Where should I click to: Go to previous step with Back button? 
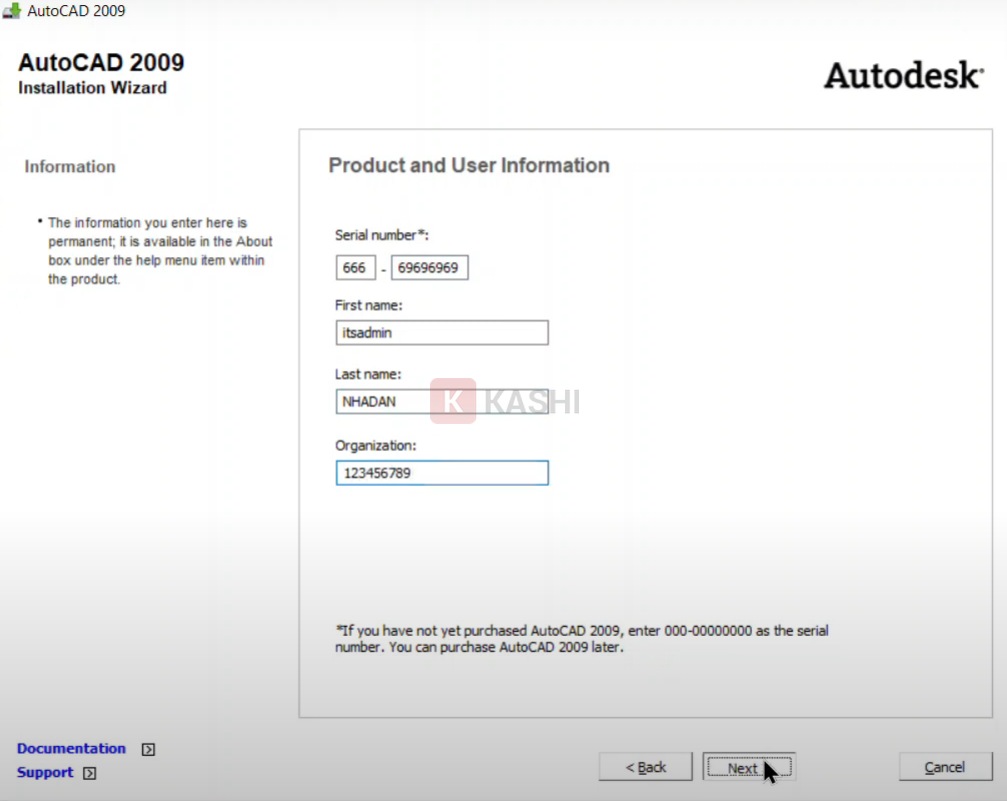645,767
